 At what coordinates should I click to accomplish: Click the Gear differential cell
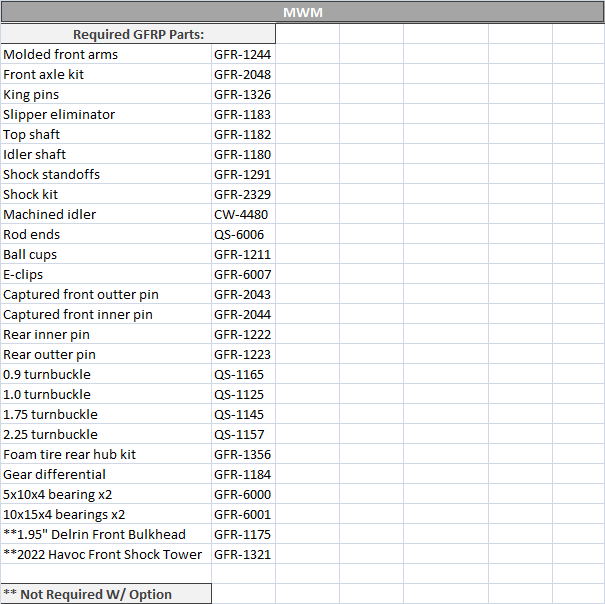105,474
